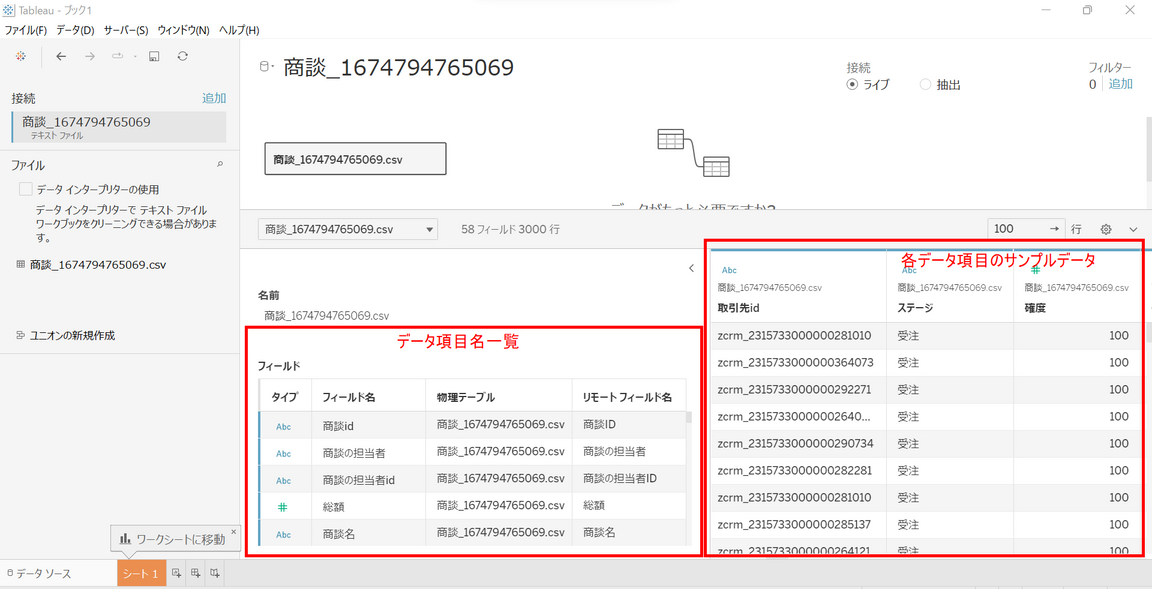Click table icon beside 商談_1674794765069.csv in ファイル
Screen dimensions: 1152x589
(21, 264)
